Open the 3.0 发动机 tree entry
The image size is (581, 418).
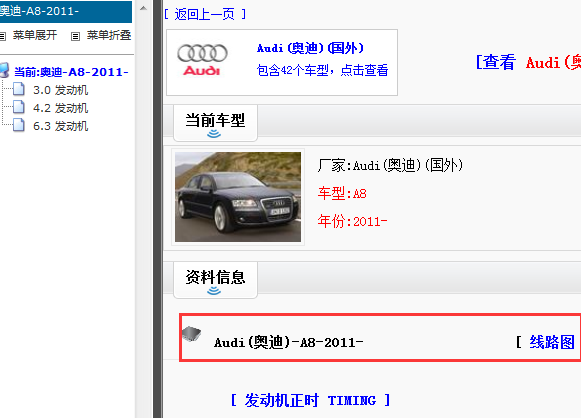pos(60,90)
